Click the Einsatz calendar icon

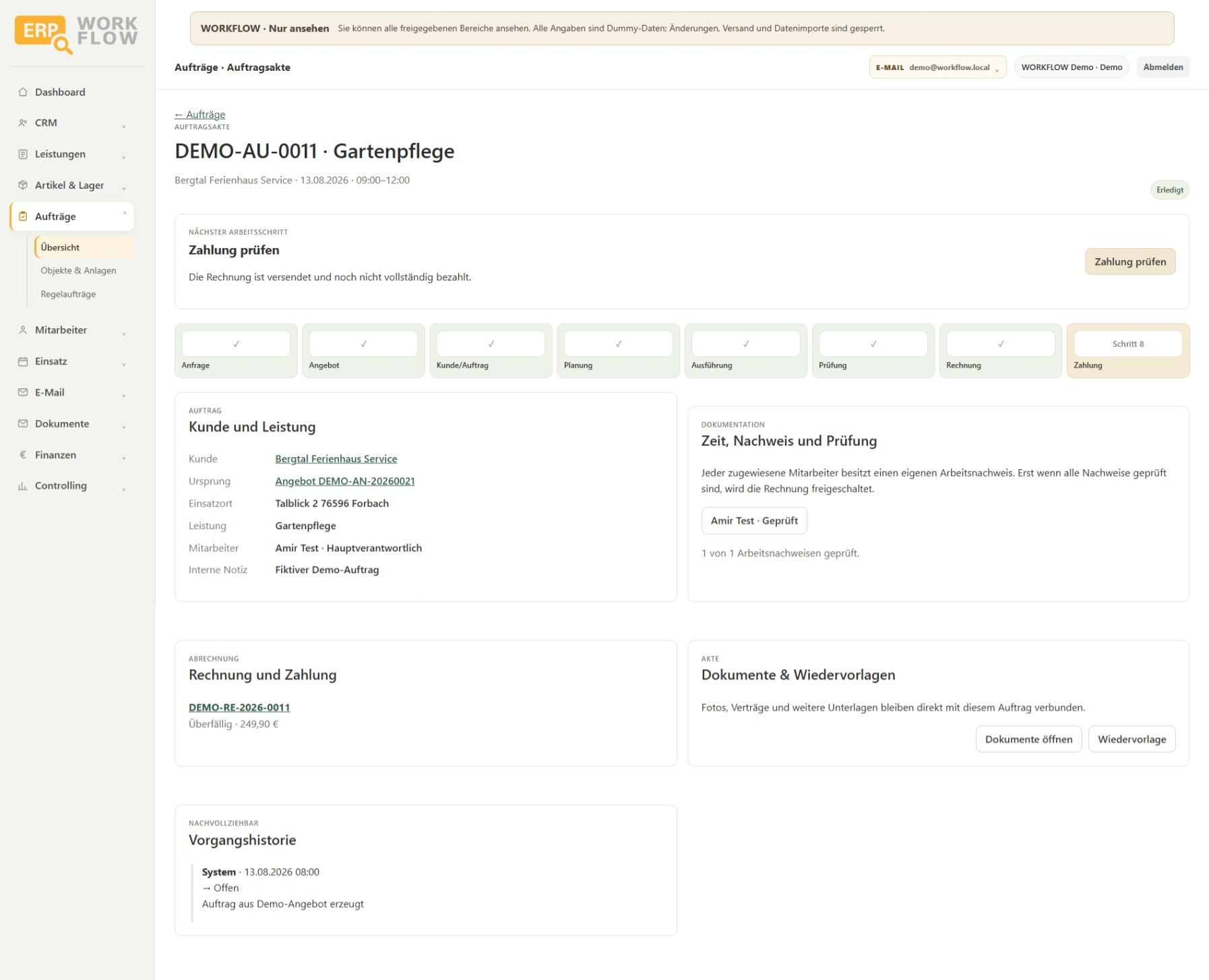(23, 361)
